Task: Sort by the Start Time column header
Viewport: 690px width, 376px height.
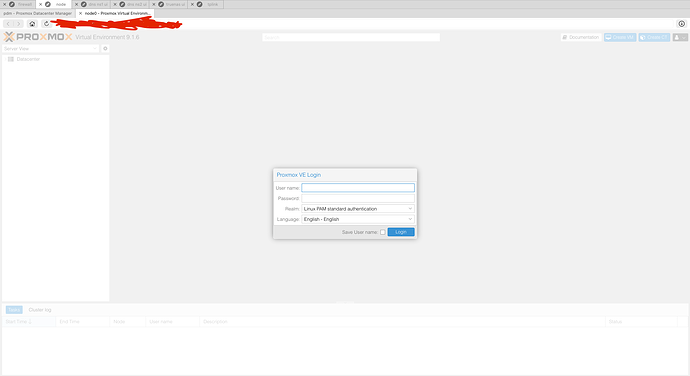Action: point(29,322)
